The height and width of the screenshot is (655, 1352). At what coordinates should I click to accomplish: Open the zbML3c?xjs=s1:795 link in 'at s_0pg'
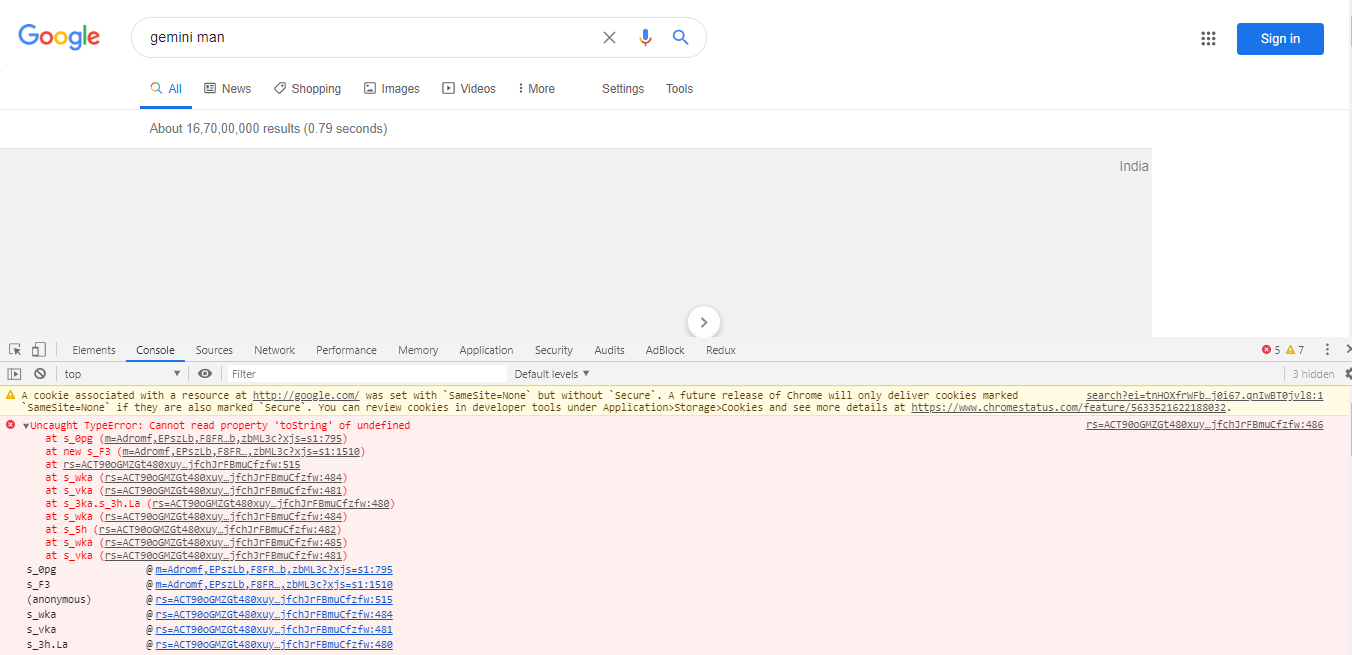coord(225,439)
